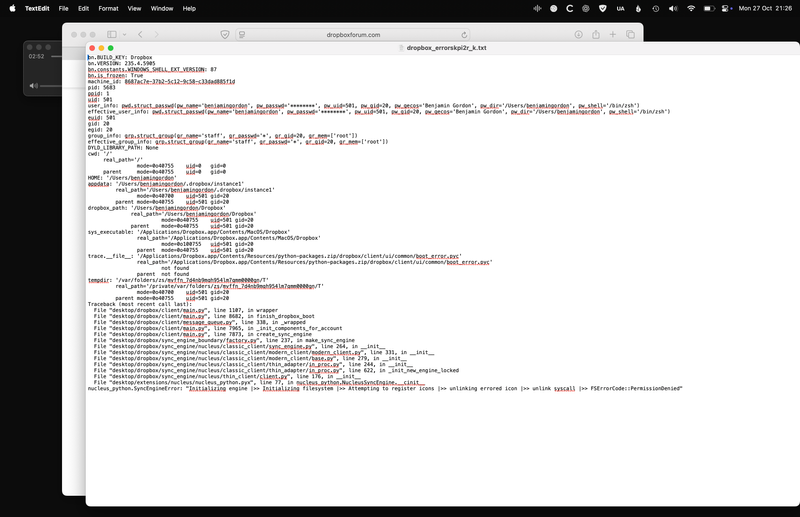Open the UA keyboard input source menu
Viewport: 800px width, 517px height.
point(620,8)
